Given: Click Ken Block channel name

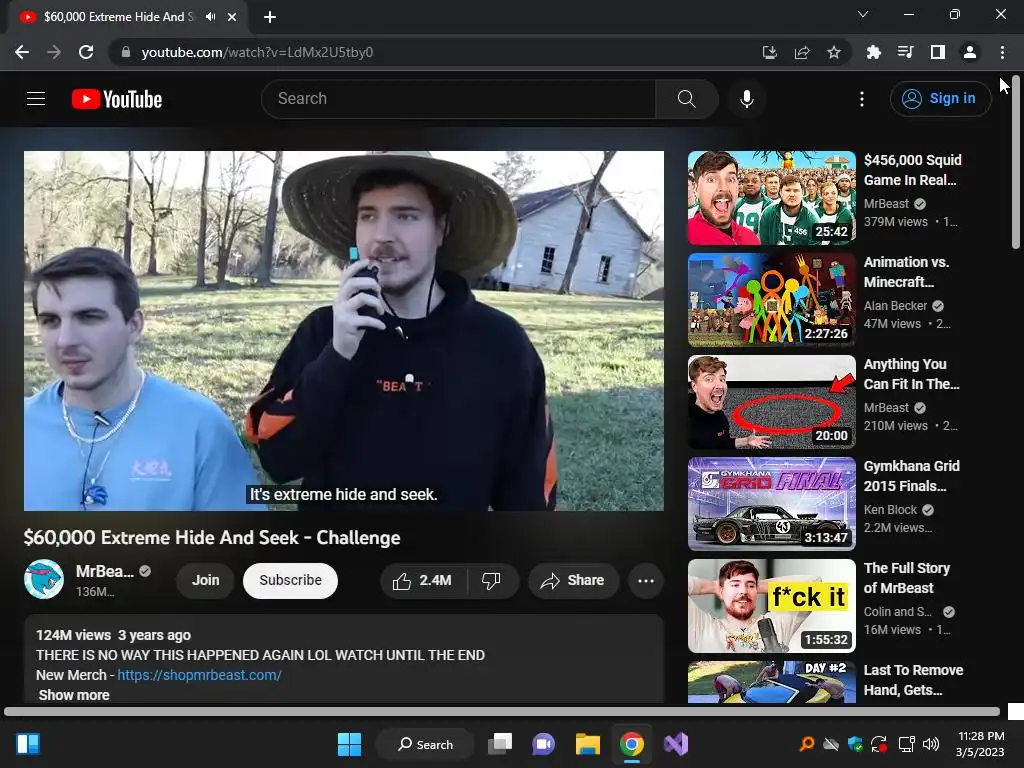Looking at the screenshot, I should click(x=890, y=509).
